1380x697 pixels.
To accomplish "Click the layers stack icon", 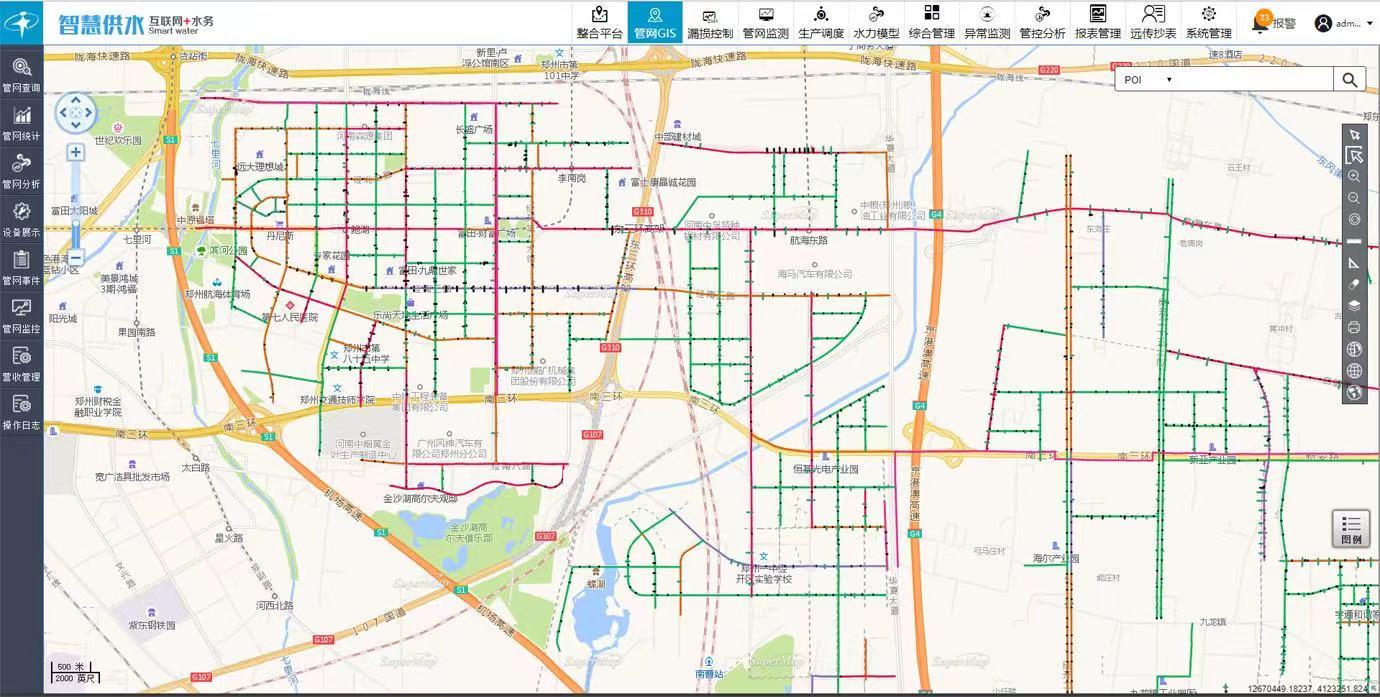I will (1354, 306).
